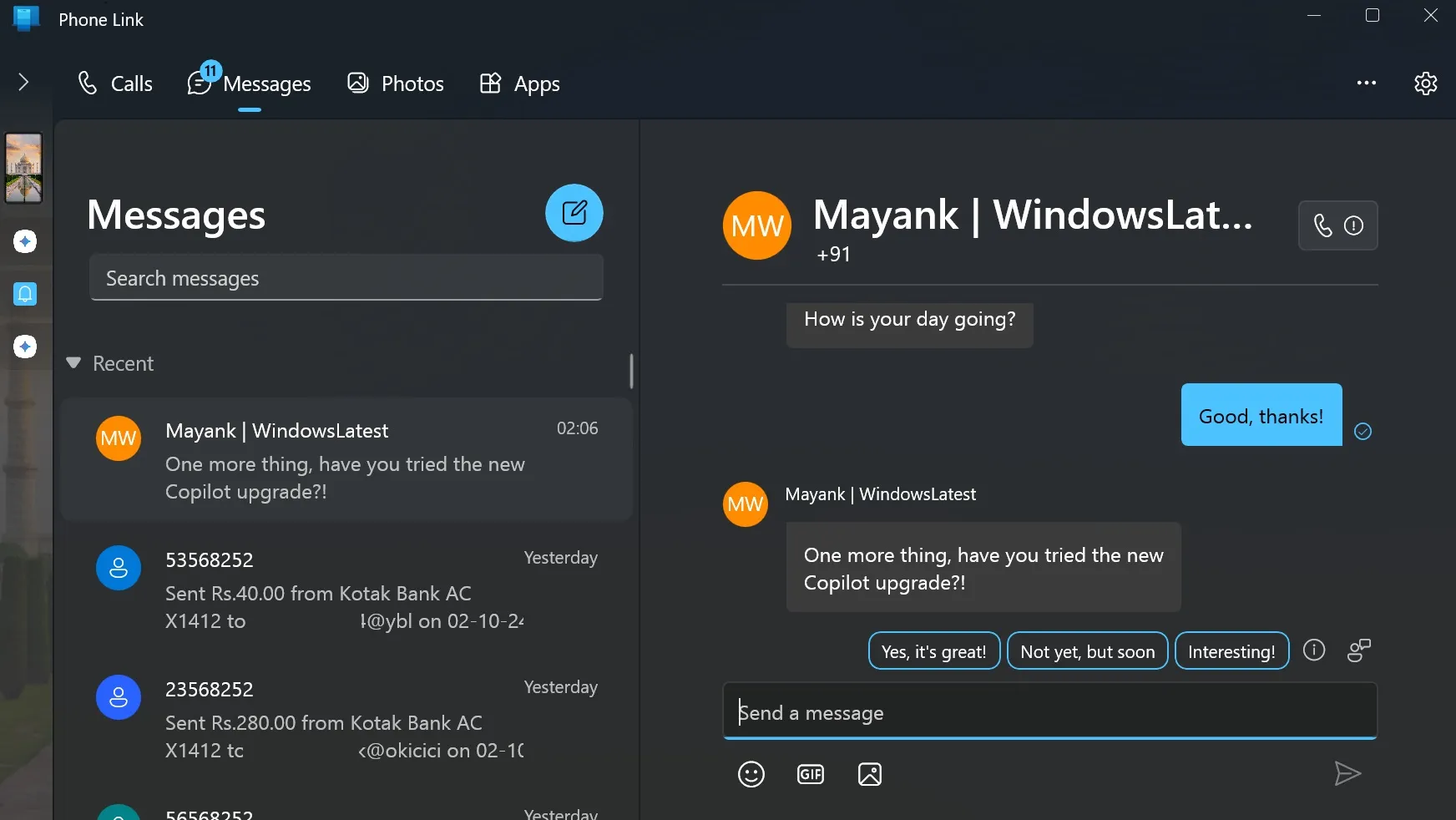Open info about suggested replies

point(1314,650)
